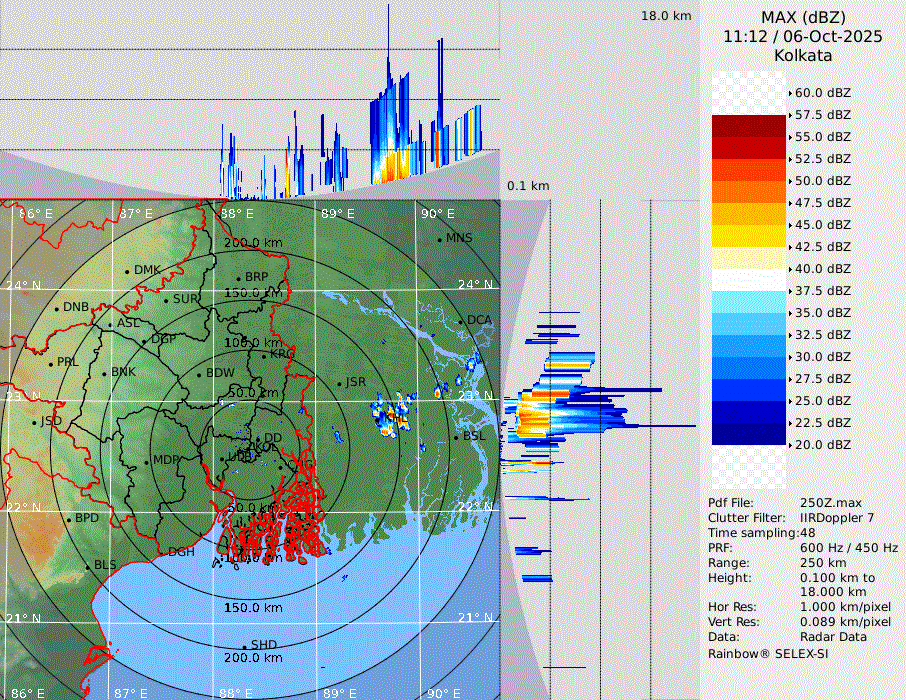Click the Clutter Filter IIRDoppler 7 value

pyautogui.click(x=837, y=518)
